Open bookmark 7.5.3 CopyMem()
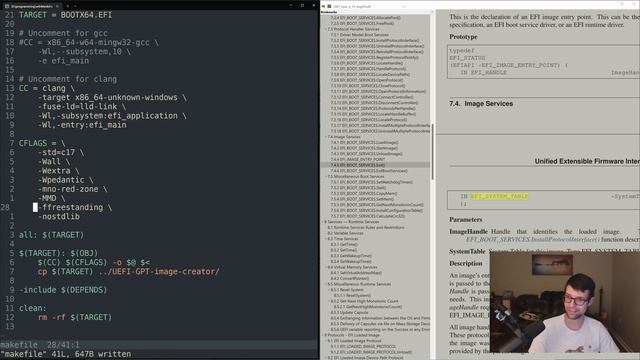Image resolution: width=640 pixels, height=360 pixels. tap(365, 193)
